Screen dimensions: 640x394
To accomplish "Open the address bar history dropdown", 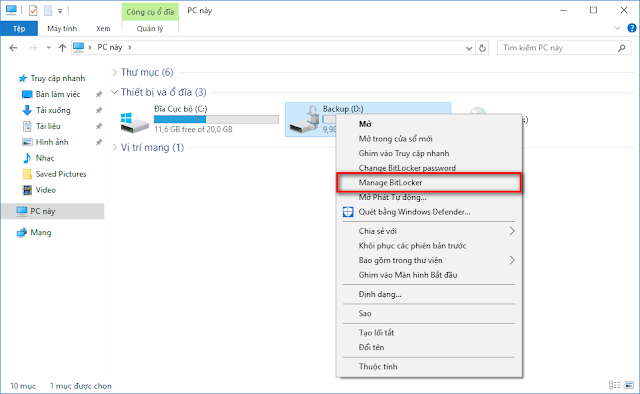I will tap(469, 48).
